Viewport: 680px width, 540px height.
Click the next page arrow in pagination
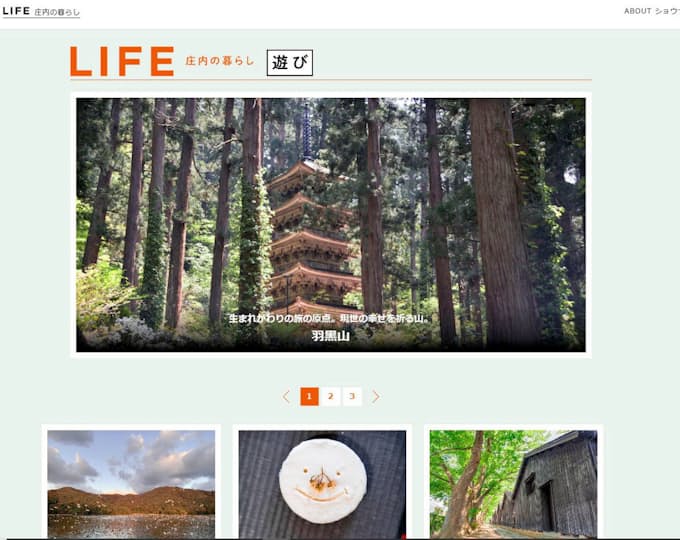click(376, 396)
